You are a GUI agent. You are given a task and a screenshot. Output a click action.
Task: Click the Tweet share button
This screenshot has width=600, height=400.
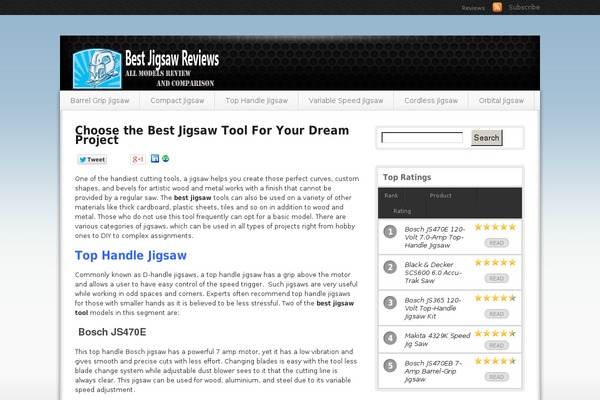pyautogui.click(x=92, y=160)
